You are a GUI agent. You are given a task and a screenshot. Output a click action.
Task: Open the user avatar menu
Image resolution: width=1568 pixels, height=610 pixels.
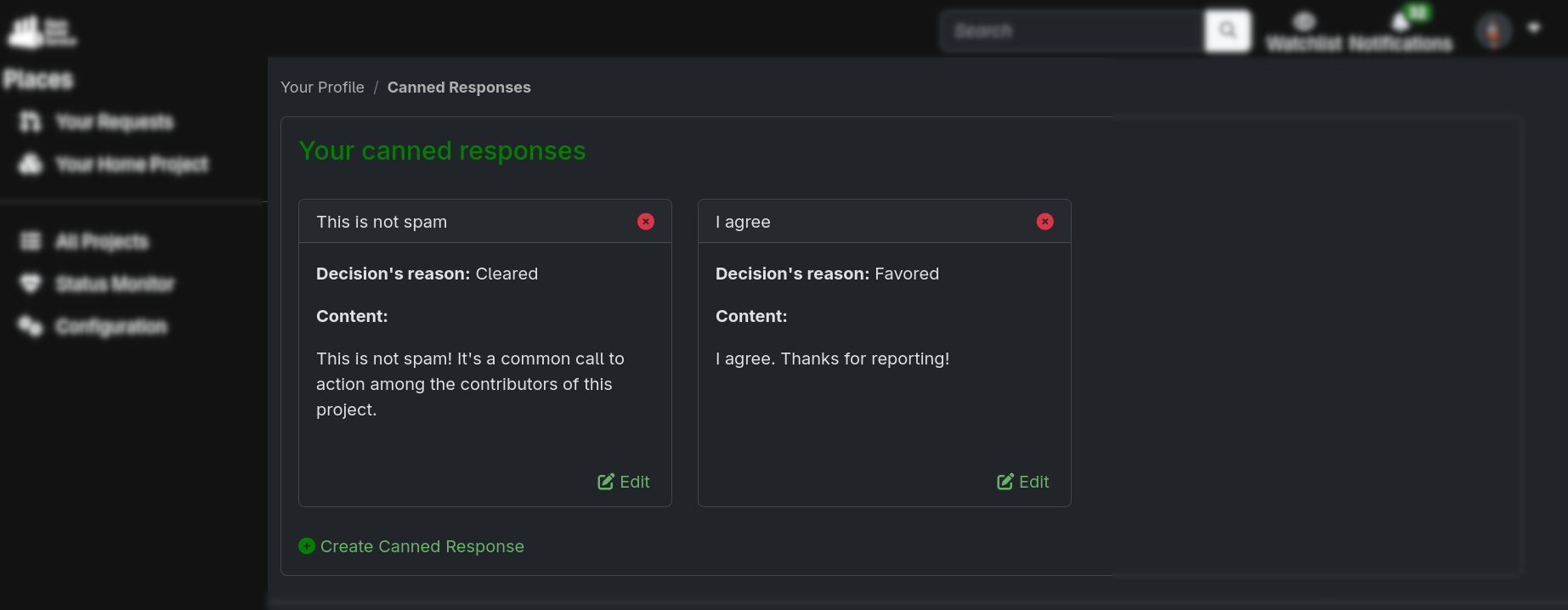point(1509,31)
